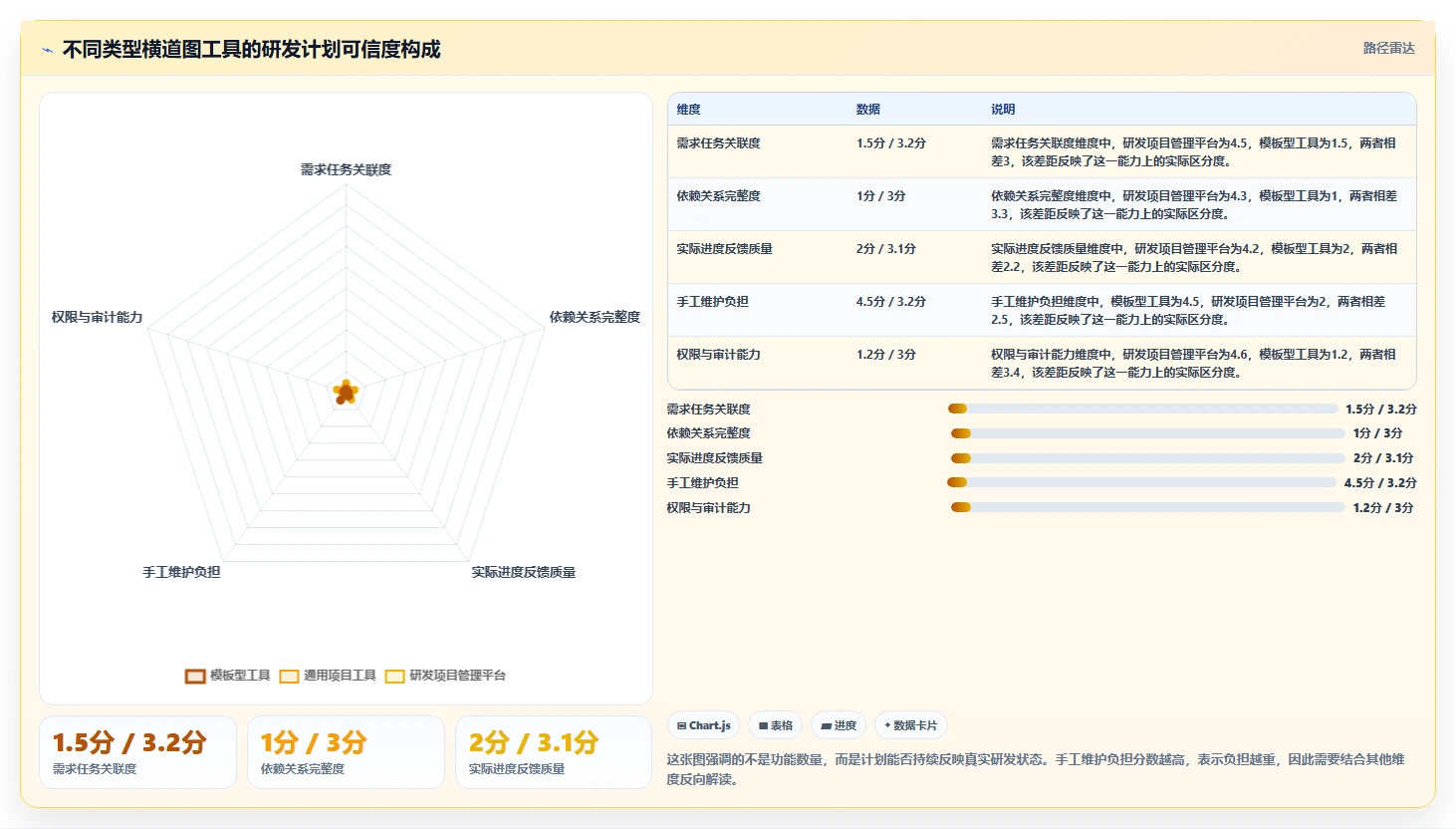Click the 权限与审计能力 progress bar
Screen dimensions: 1456x829
[1148, 507]
